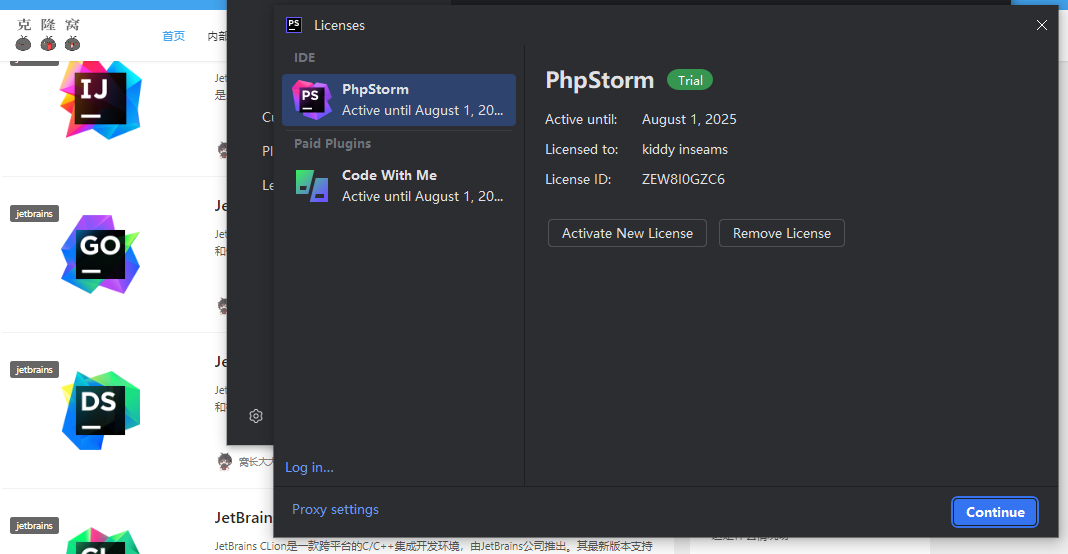The image size is (1068, 554).
Task: Click the jetbrains tag above GoLand logo
Action: (x=34, y=213)
